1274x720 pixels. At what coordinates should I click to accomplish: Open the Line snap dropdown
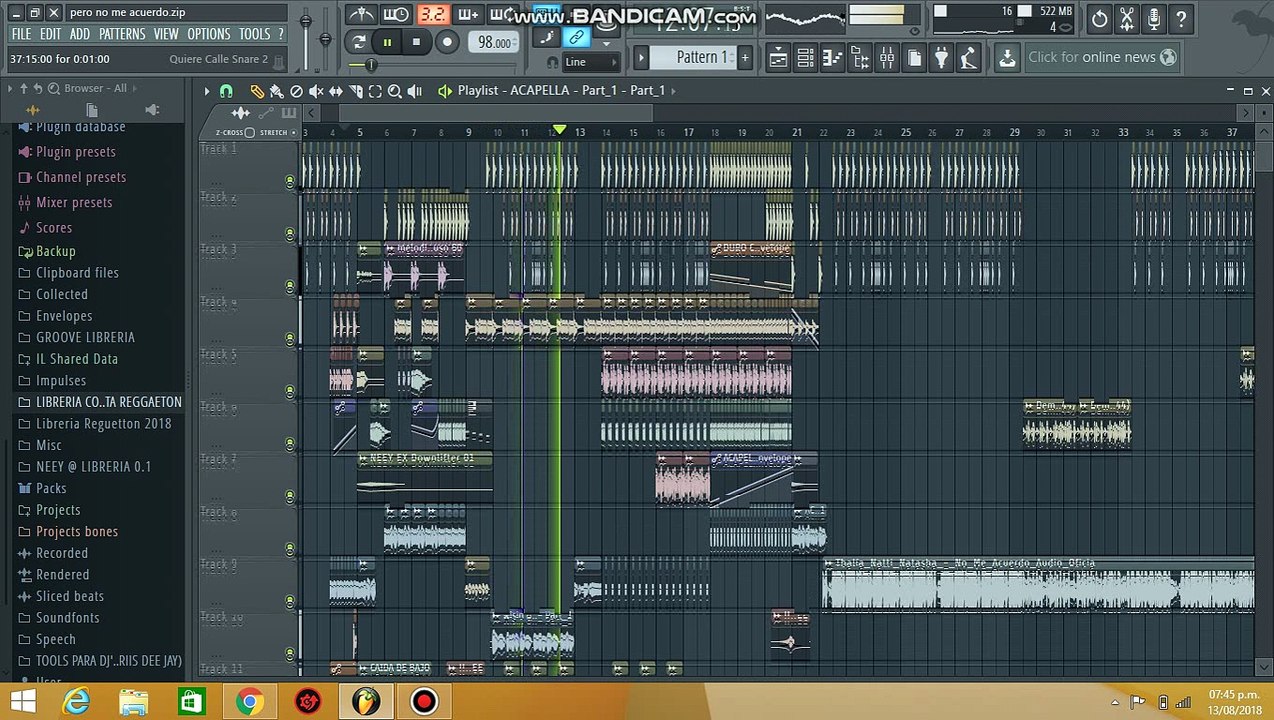point(590,62)
